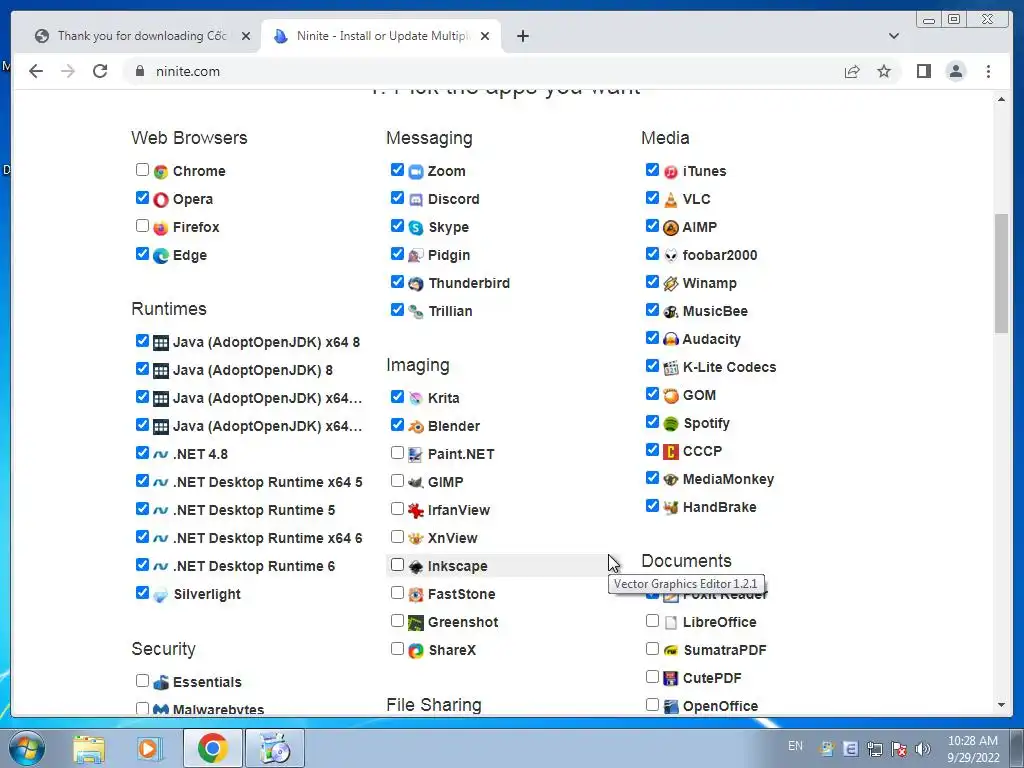Check the Chrome checkbox
The image size is (1024, 768).
click(x=142, y=170)
